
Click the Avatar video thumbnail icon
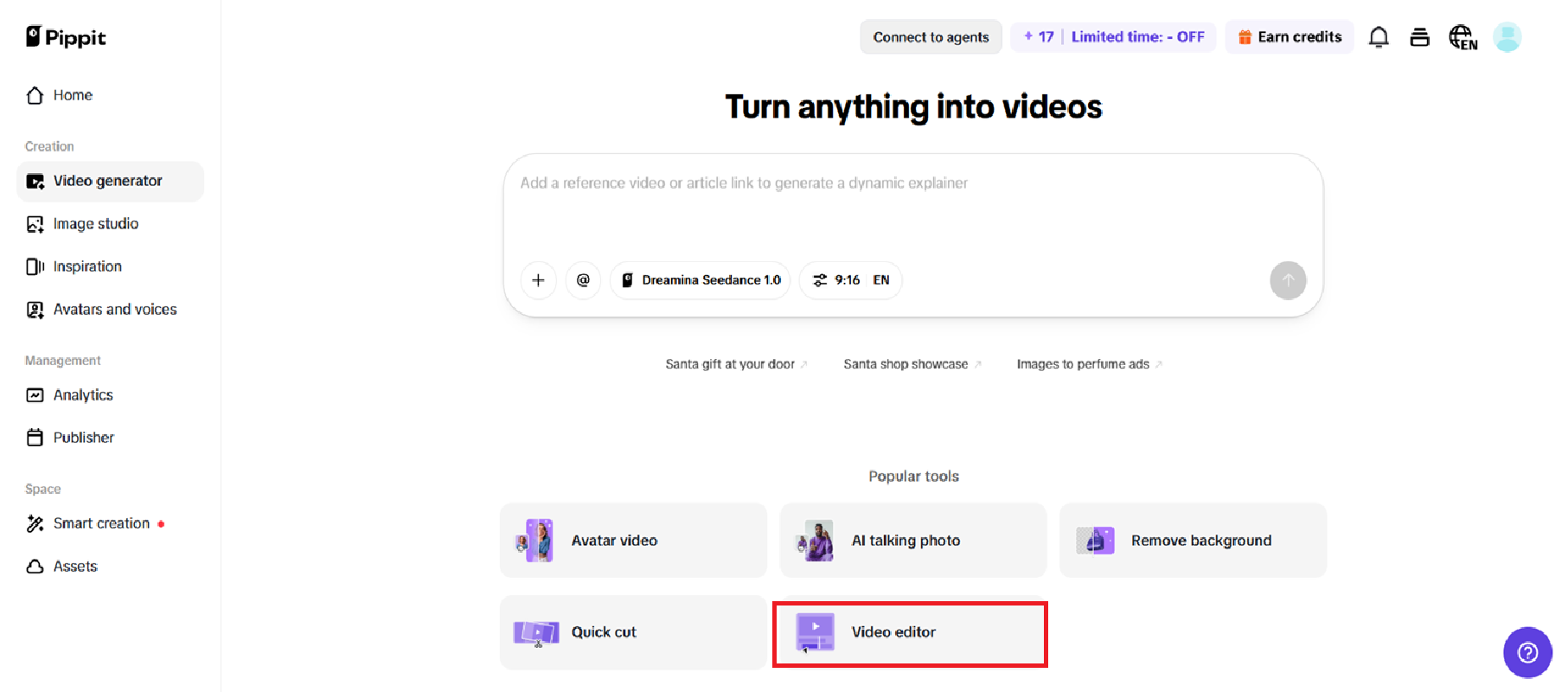click(535, 541)
